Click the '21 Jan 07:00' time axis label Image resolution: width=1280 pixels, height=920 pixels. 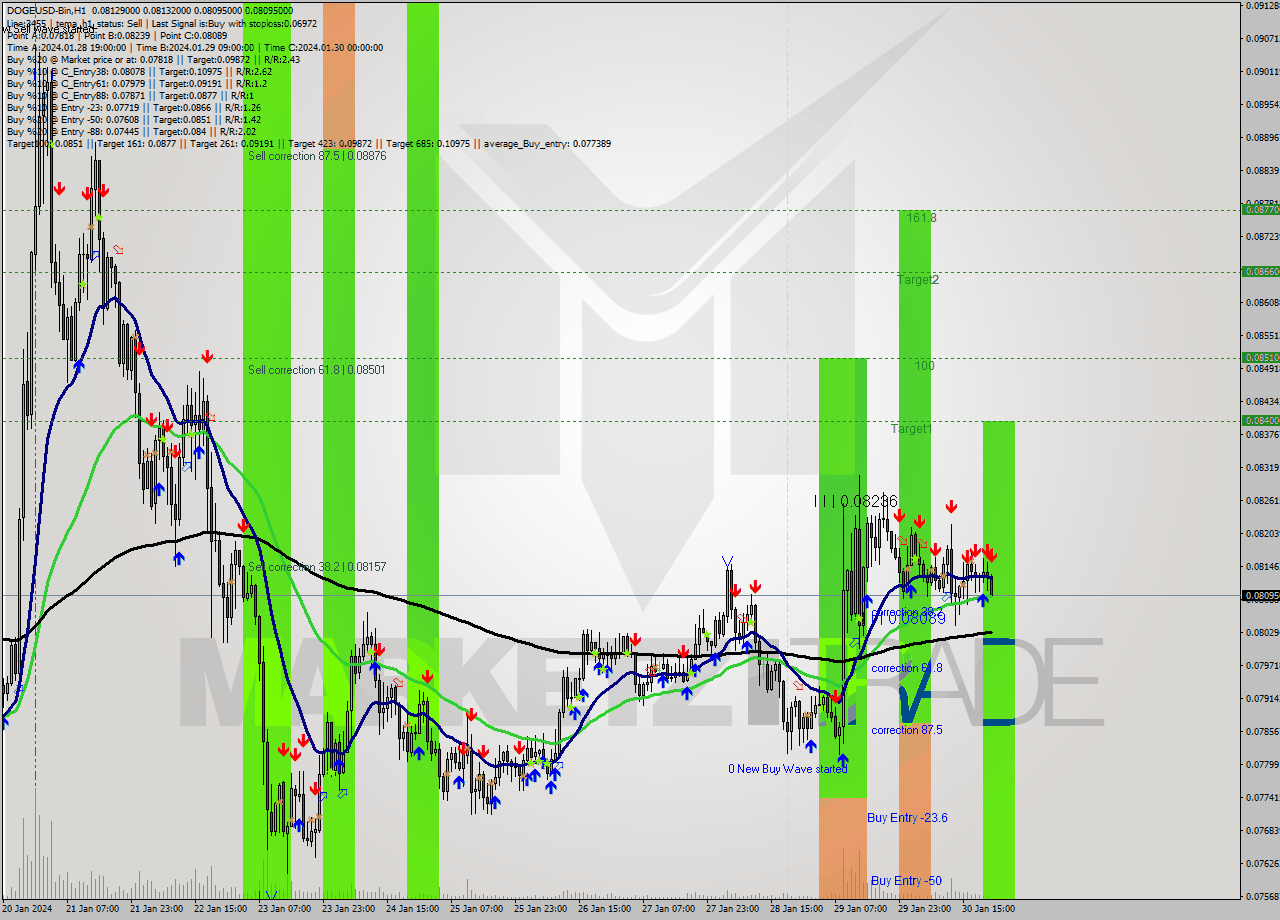tap(92, 909)
